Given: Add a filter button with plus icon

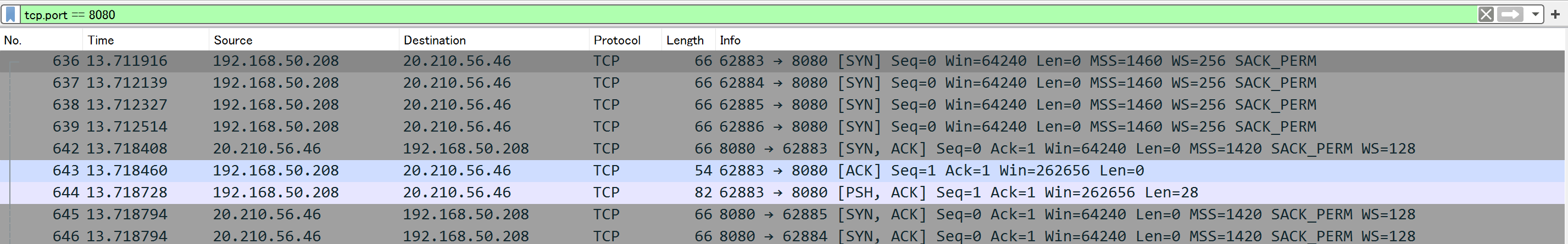Looking at the screenshot, I should (1555, 14).
